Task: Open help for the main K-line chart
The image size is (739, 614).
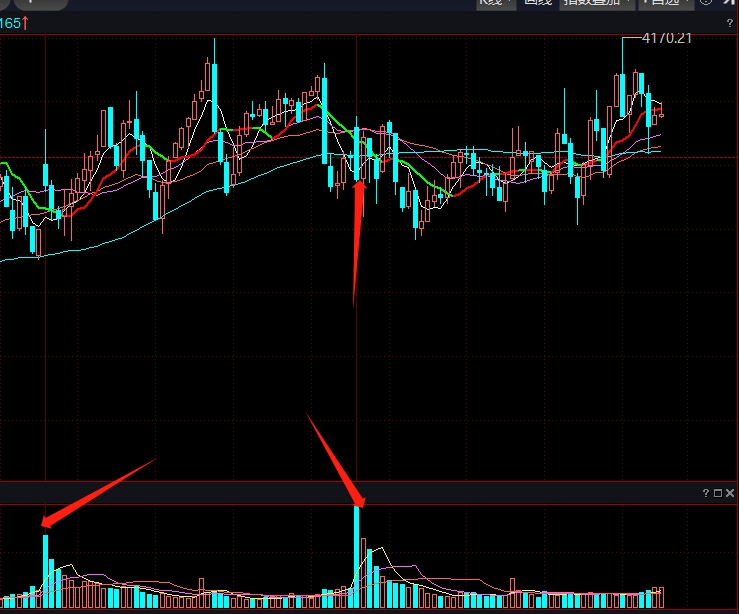Action: [729, 23]
